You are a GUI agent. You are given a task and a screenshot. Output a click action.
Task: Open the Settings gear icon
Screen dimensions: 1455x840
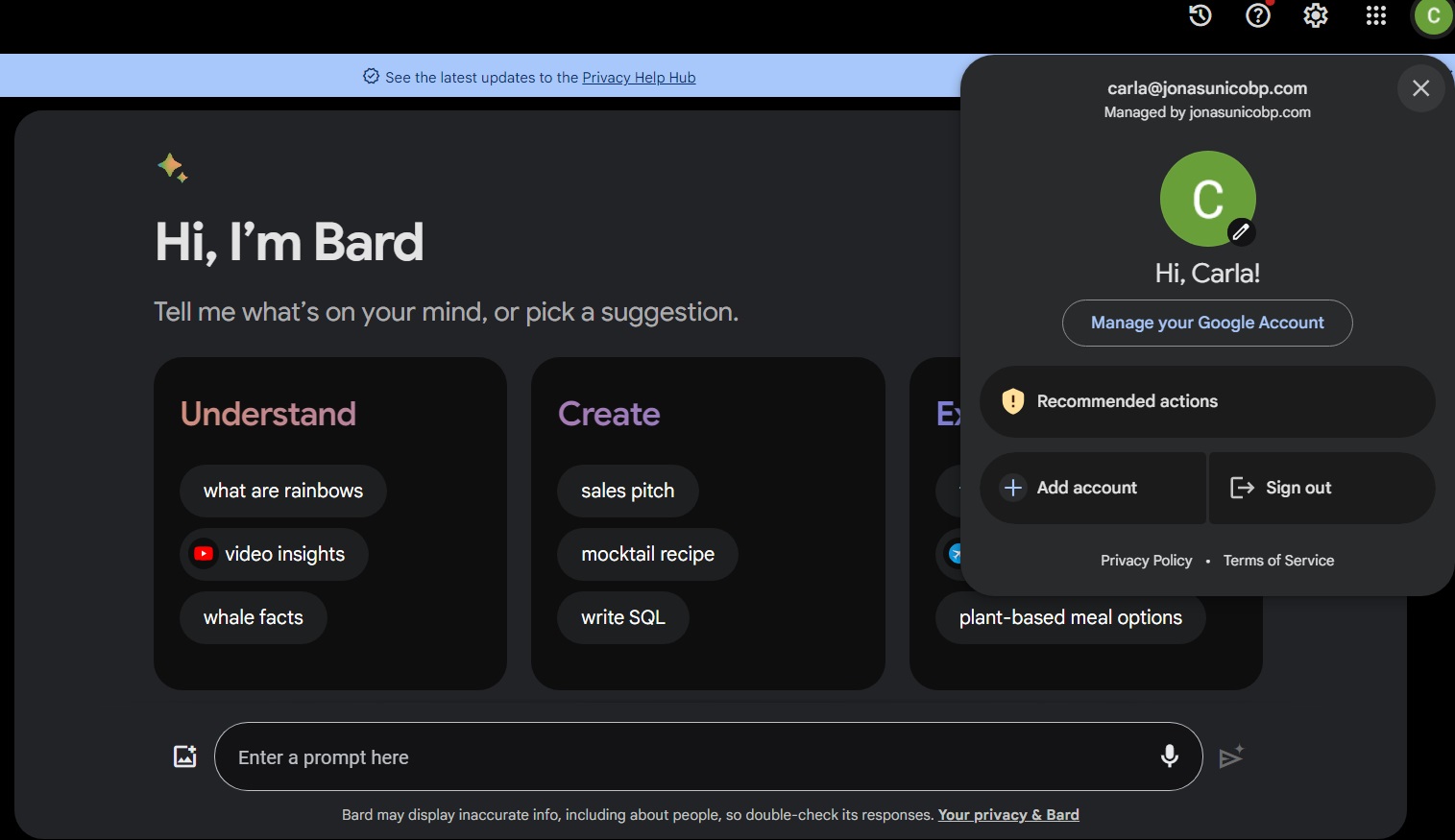coord(1316,15)
